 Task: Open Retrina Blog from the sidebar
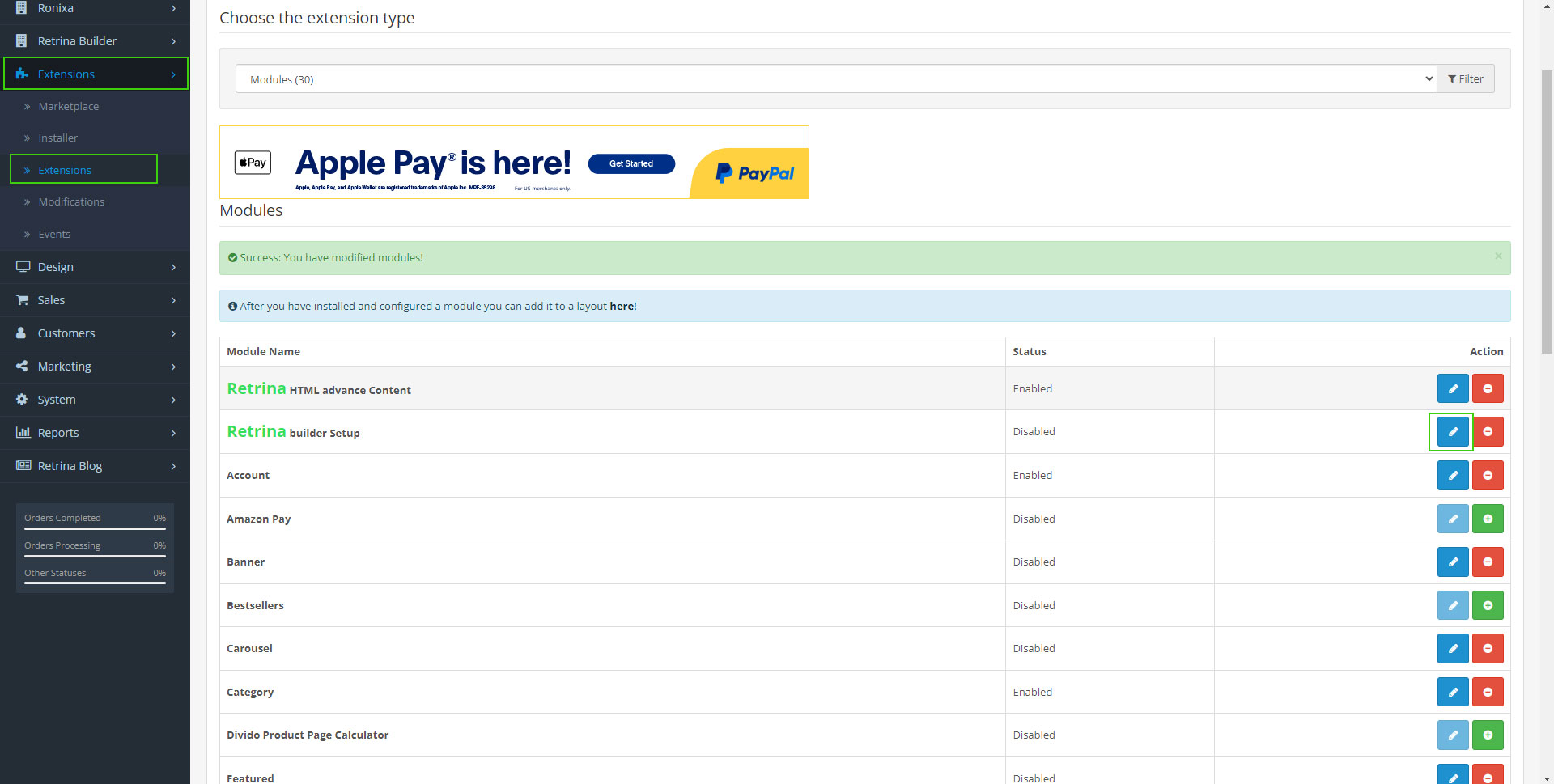(x=70, y=465)
